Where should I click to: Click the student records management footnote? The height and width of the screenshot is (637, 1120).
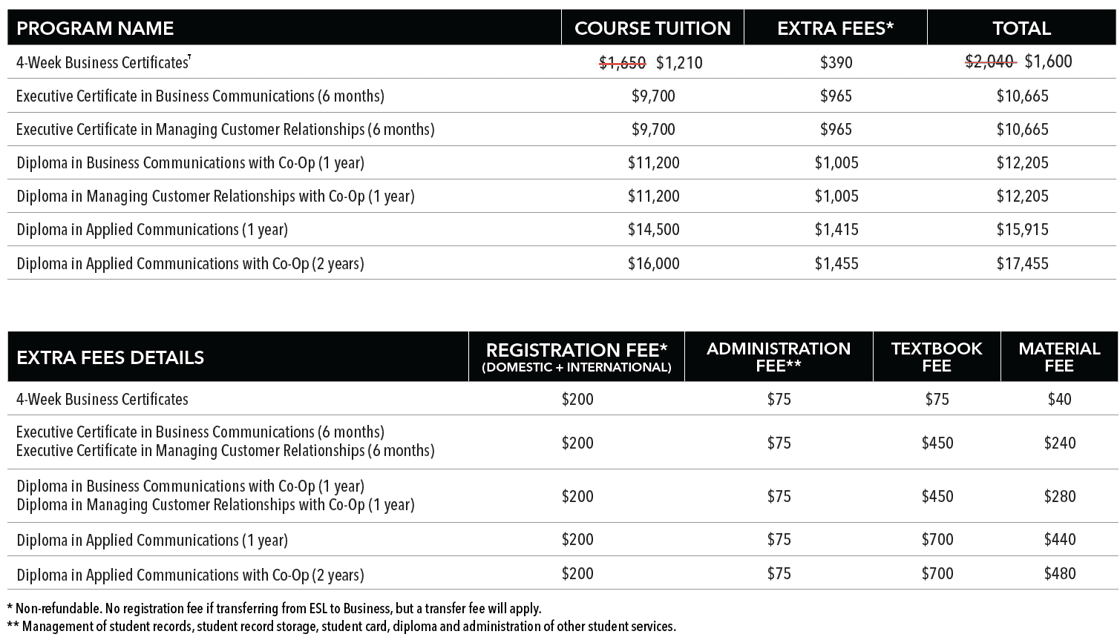(x=341, y=627)
